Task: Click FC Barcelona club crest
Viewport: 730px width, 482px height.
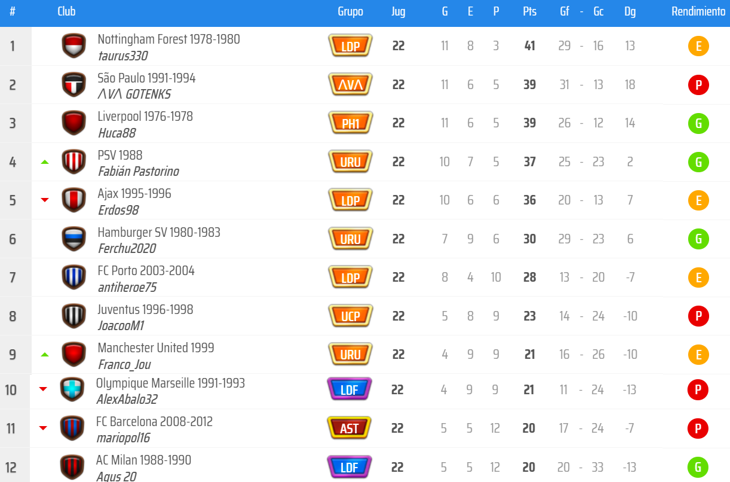Action: (x=71, y=428)
